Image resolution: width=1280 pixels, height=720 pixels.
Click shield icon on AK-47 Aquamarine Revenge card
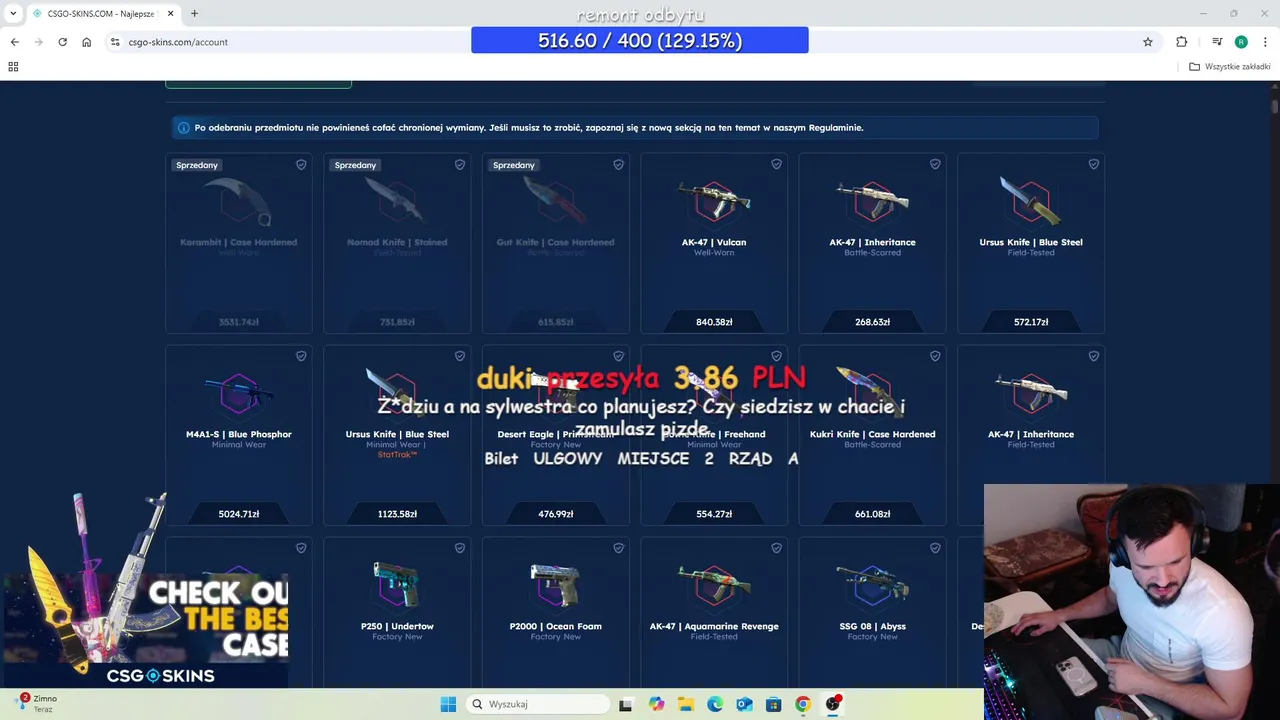tap(776, 548)
